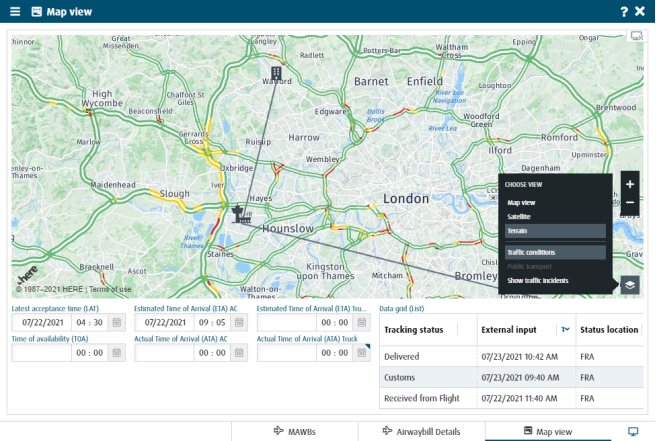Click the London label on map
The image size is (656, 441).
point(406,198)
